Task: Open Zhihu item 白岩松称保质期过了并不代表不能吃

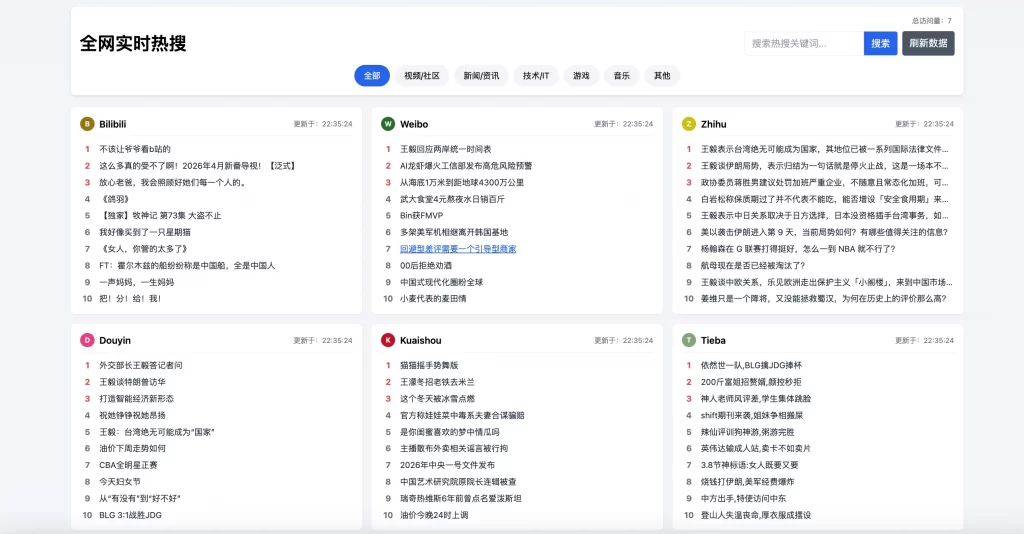Action: [824, 199]
